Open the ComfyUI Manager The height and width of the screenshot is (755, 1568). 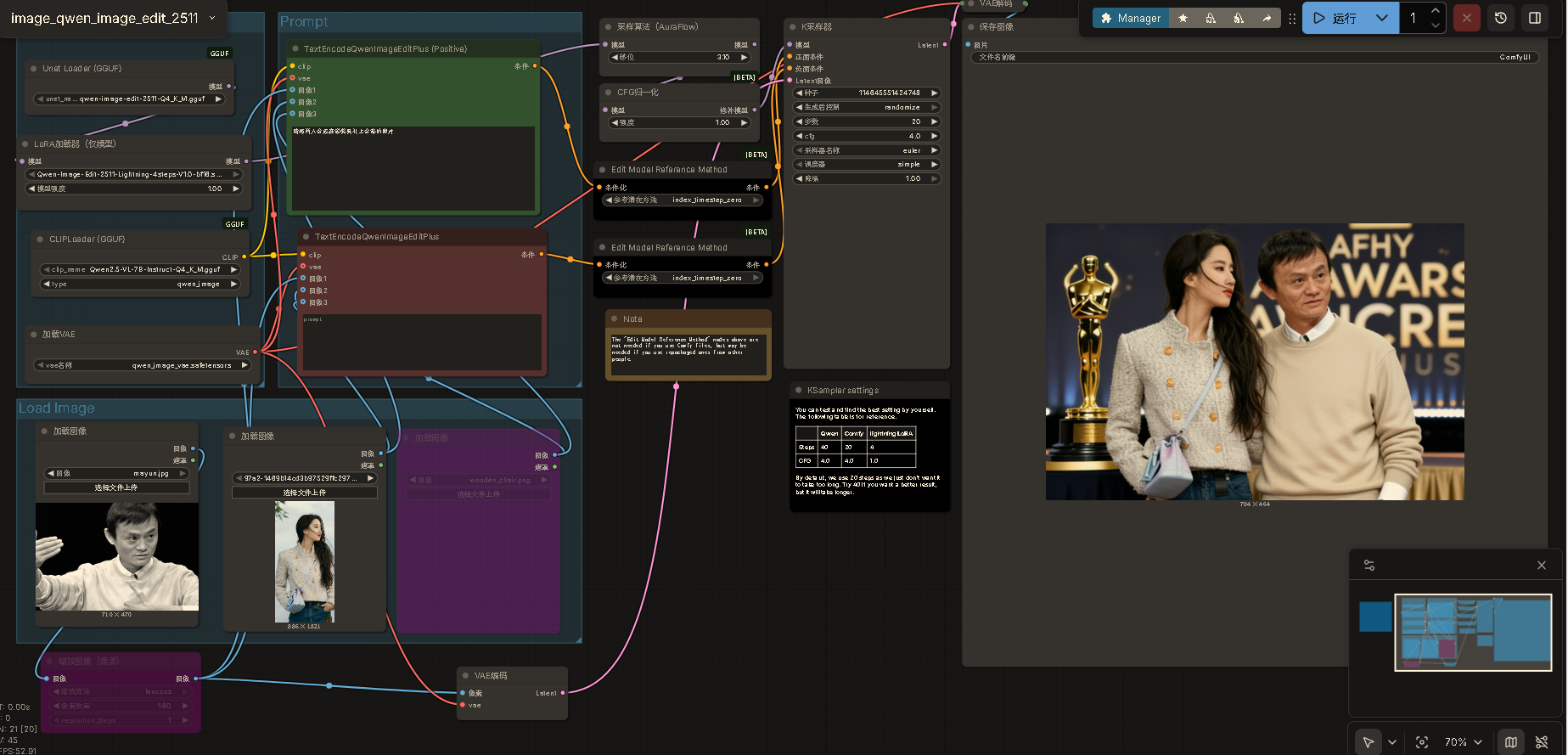[x=1130, y=18]
